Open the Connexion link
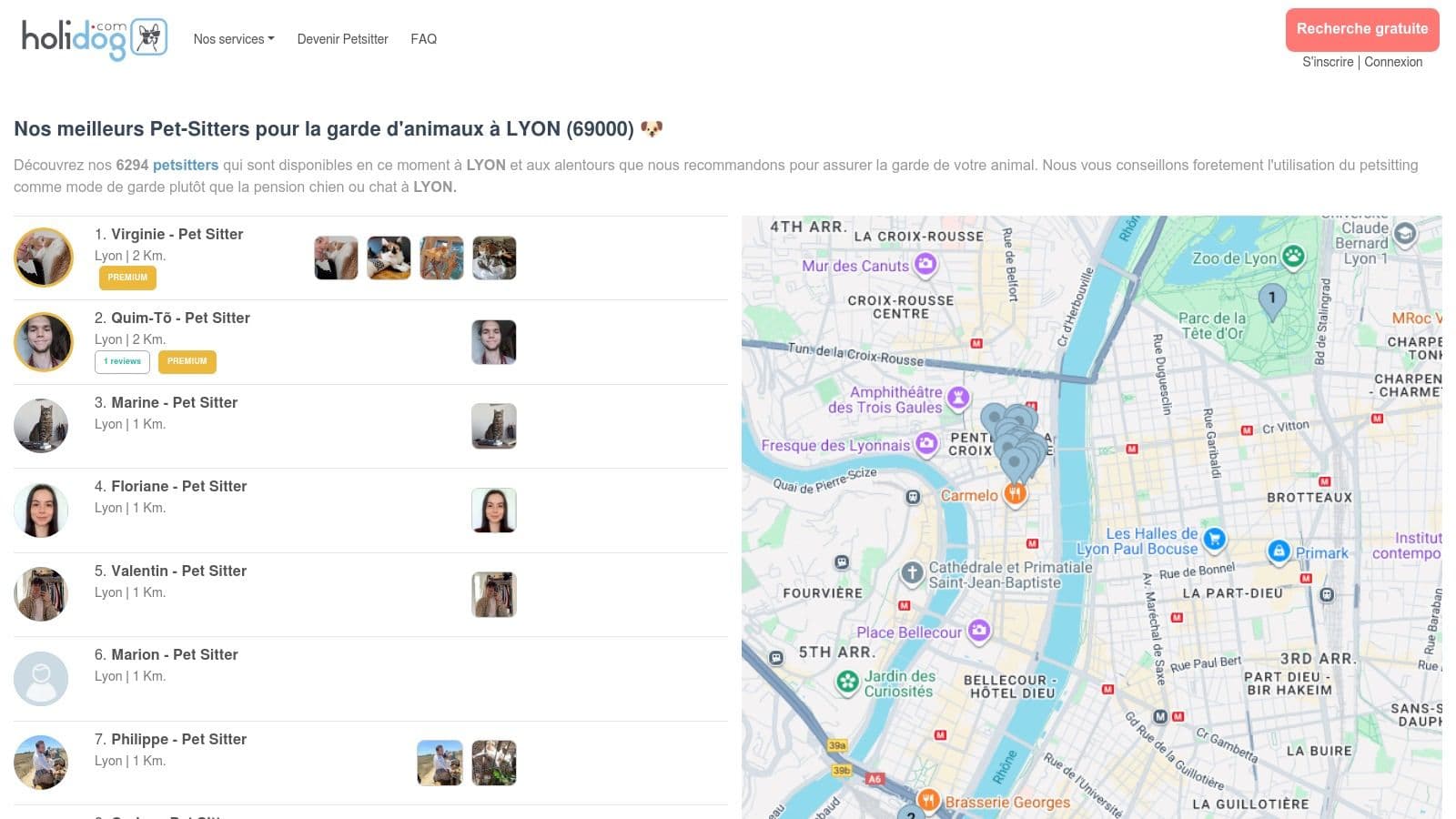Screen dimensions: 1456x819 [1392, 62]
